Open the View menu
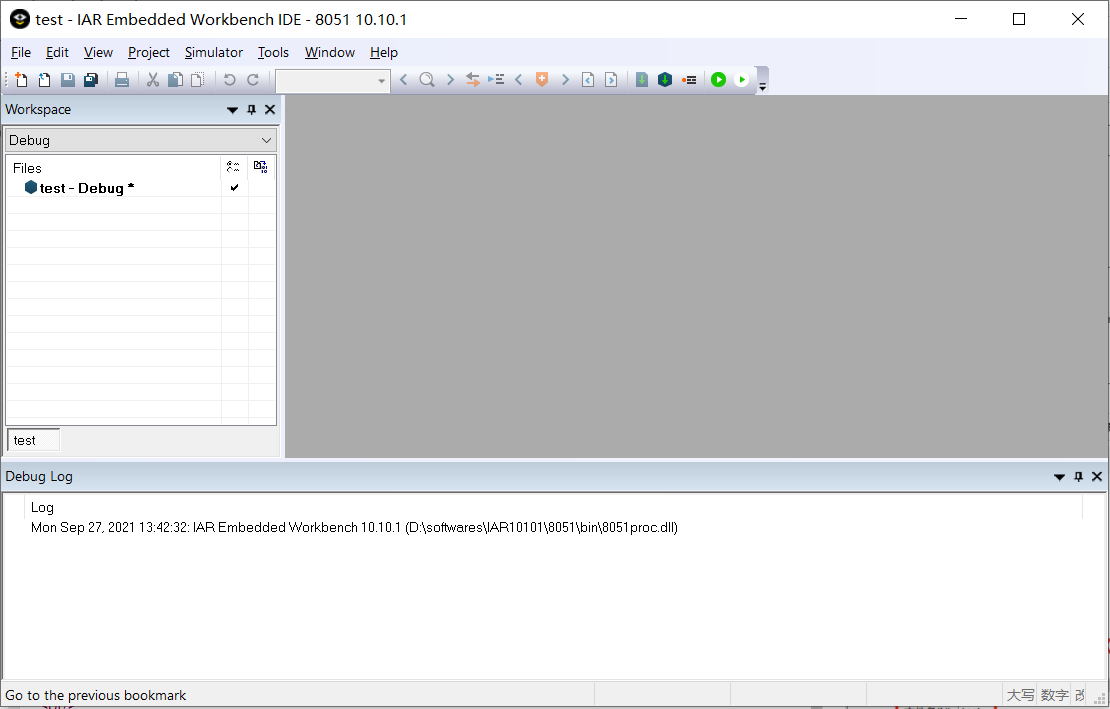1110x709 pixels. coord(98,52)
